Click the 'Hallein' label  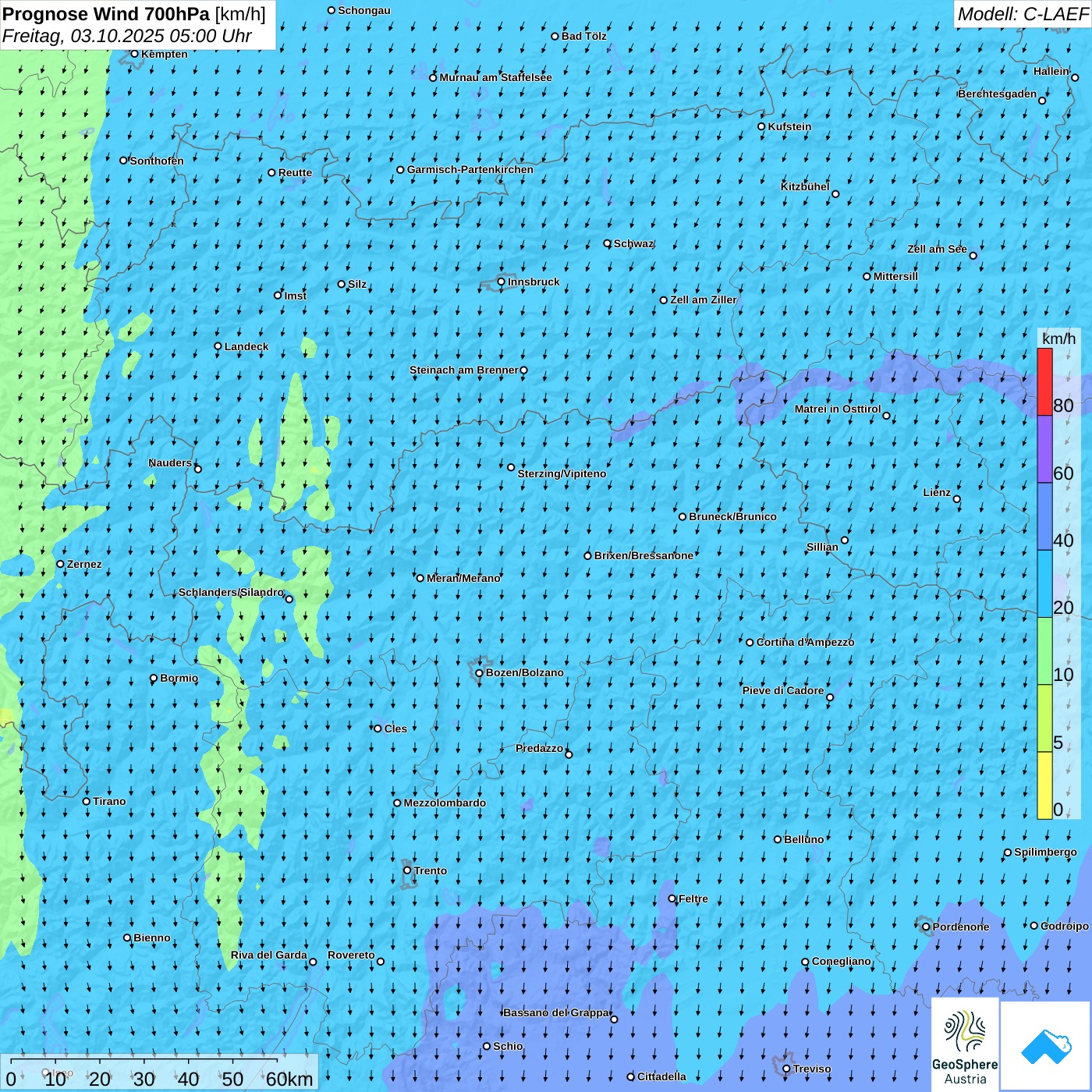[1051, 71]
